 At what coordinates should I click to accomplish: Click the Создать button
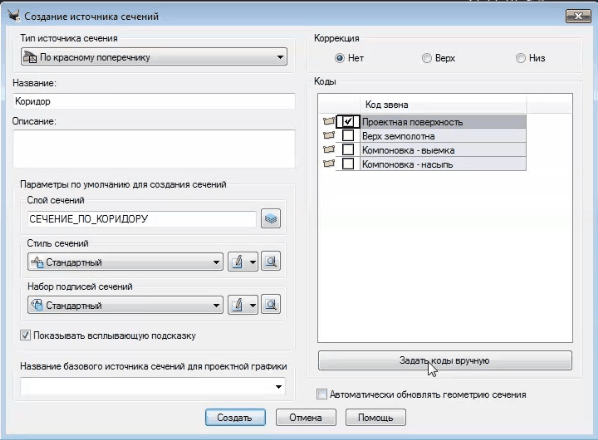click(235, 418)
